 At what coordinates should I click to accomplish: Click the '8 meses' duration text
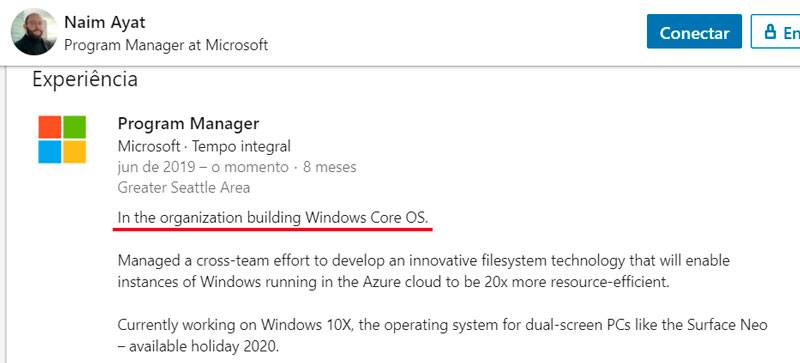point(330,167)
